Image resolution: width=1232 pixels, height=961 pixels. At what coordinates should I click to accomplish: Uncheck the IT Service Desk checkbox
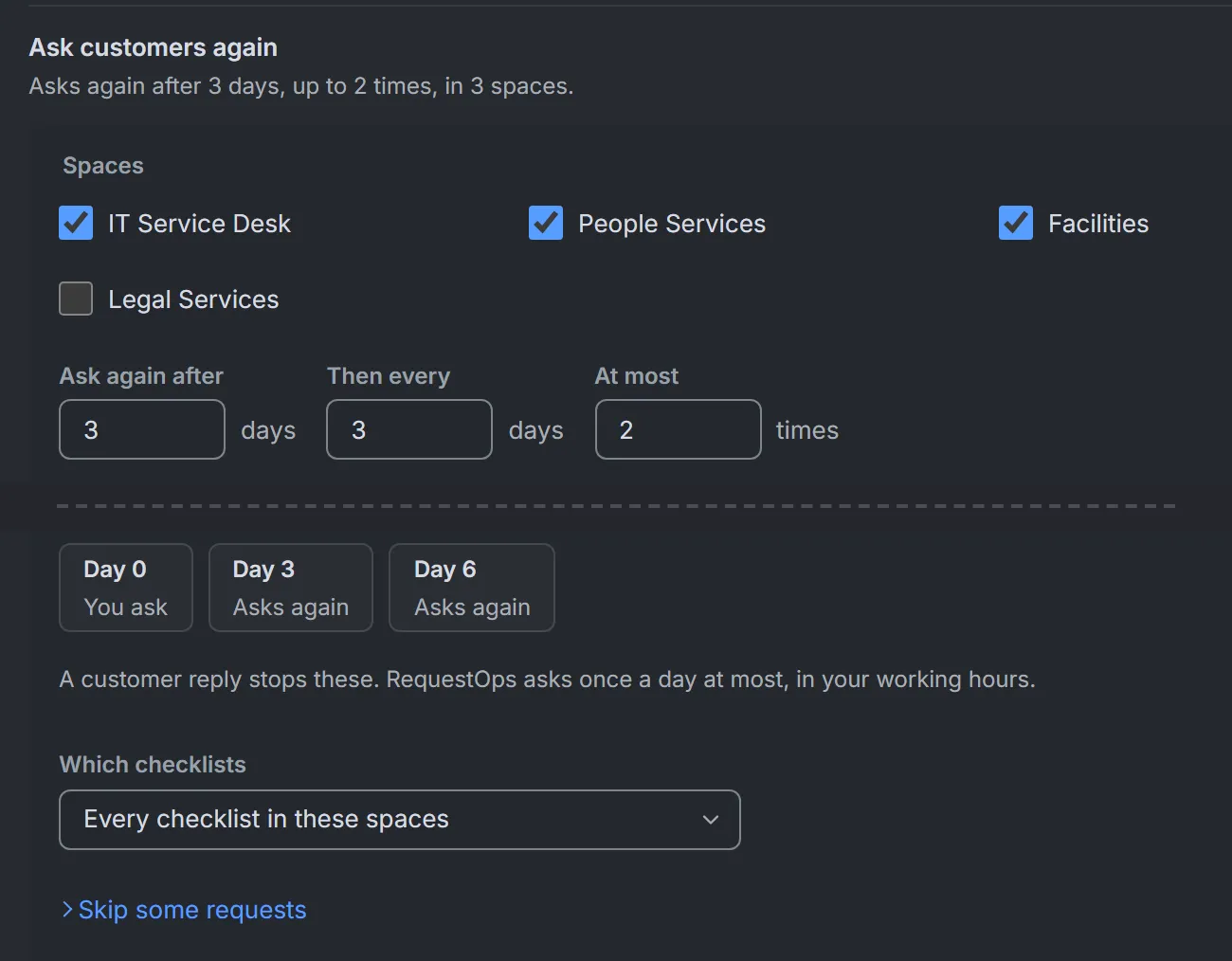tap(76, 224)
